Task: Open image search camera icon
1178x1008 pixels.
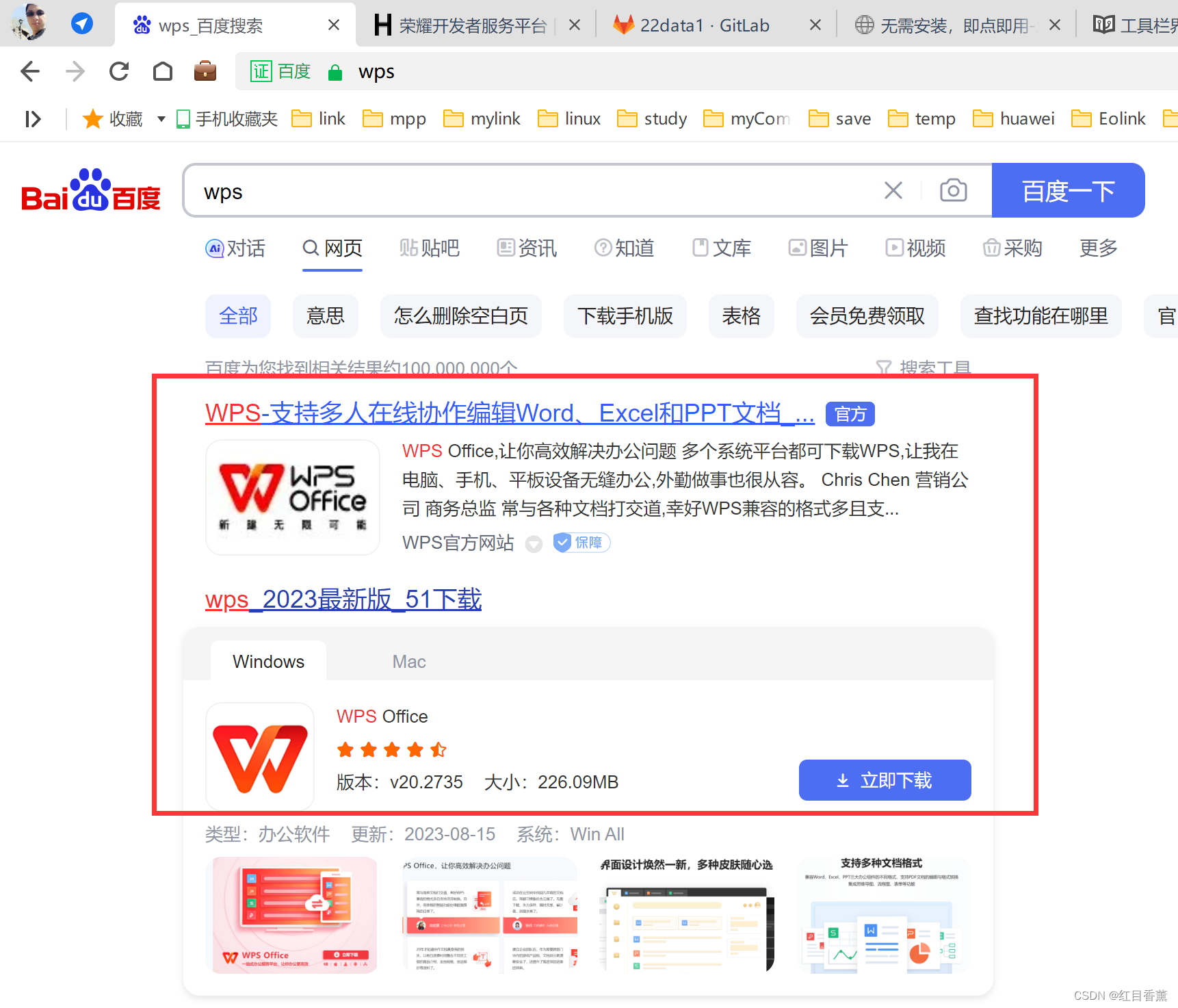Action: coord(953,190)
